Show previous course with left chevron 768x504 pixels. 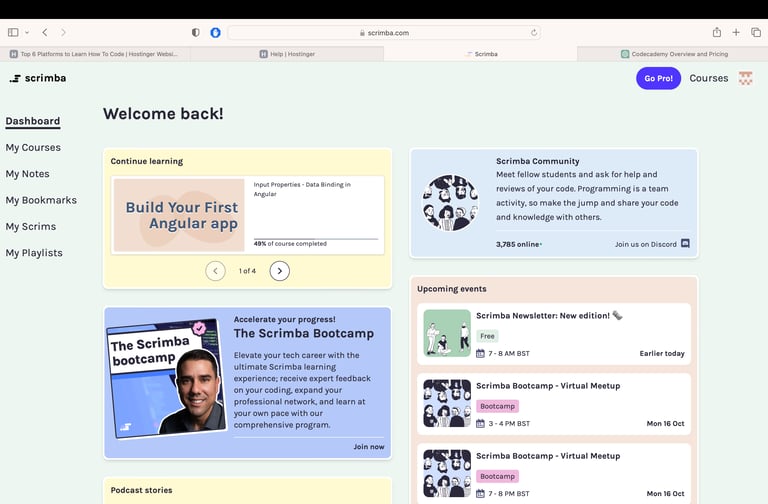(x=216, y=271)
